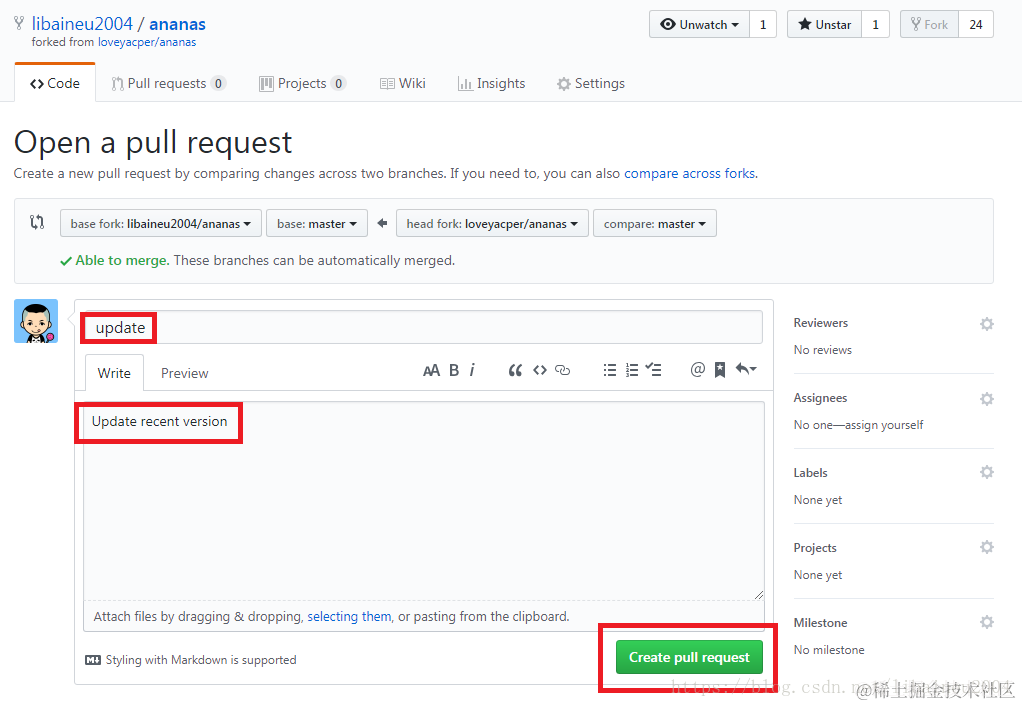The width and height of the screenshot is (1022, 707).
Task: Click the stargazers count 1
Action: pyautogui.click(x=875, y=25)
